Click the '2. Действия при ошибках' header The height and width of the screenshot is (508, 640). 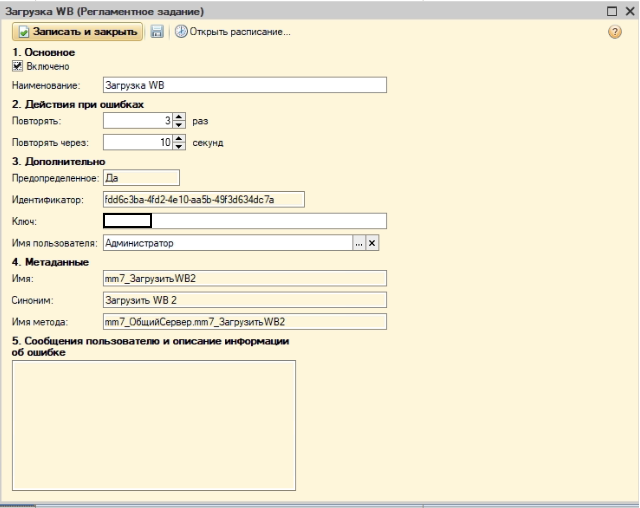coord(78,104)
